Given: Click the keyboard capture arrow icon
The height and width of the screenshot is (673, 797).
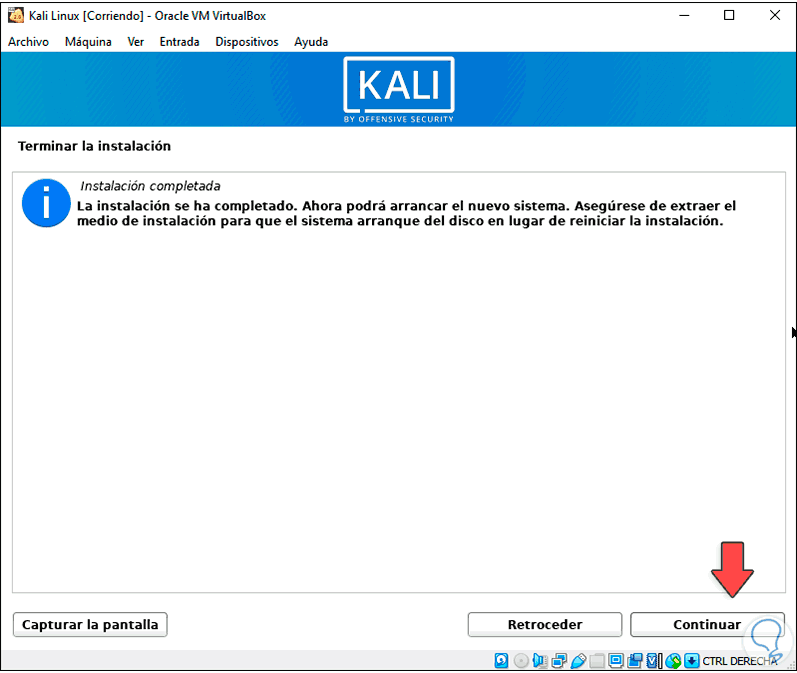Looking at the screenshot, I should (x=691, y=660).
